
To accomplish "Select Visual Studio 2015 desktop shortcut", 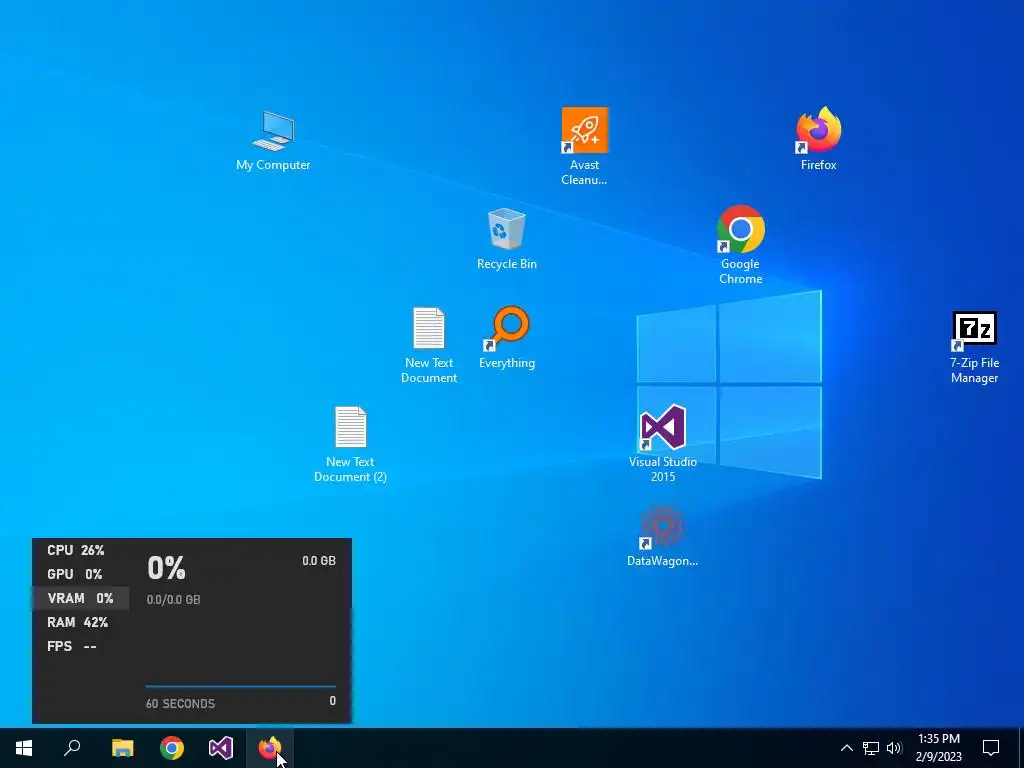I will [x=663, y=443].
